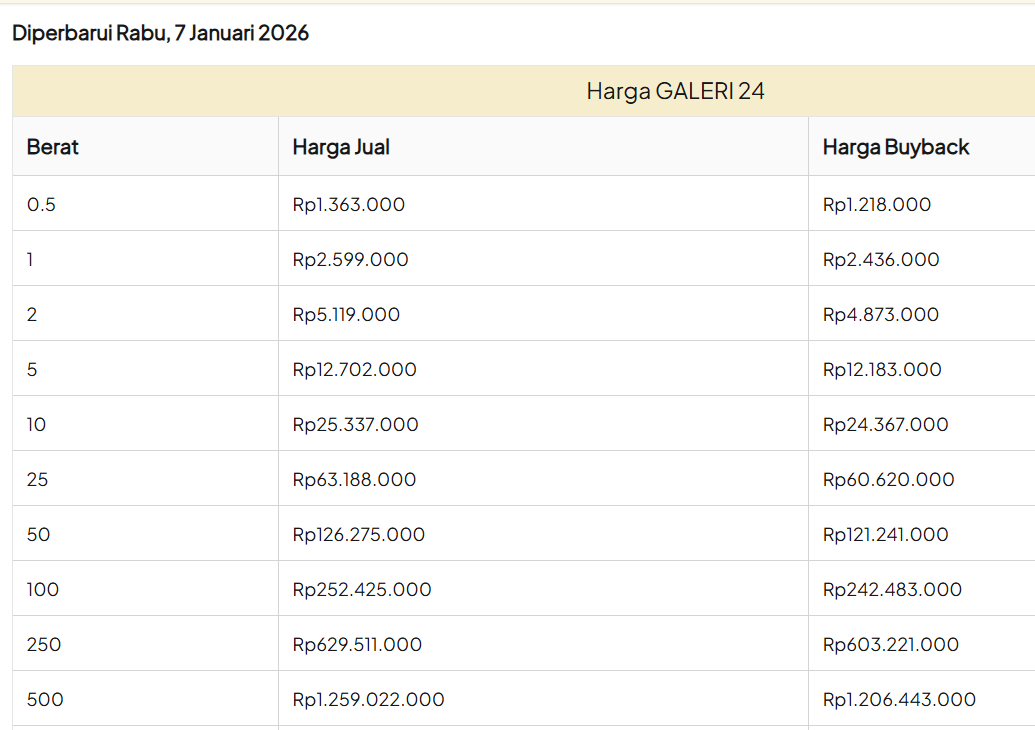Click buyback price Rp1.206.443.000
The height and width of the screenshot is (730, 1035).
coord(899,699)
